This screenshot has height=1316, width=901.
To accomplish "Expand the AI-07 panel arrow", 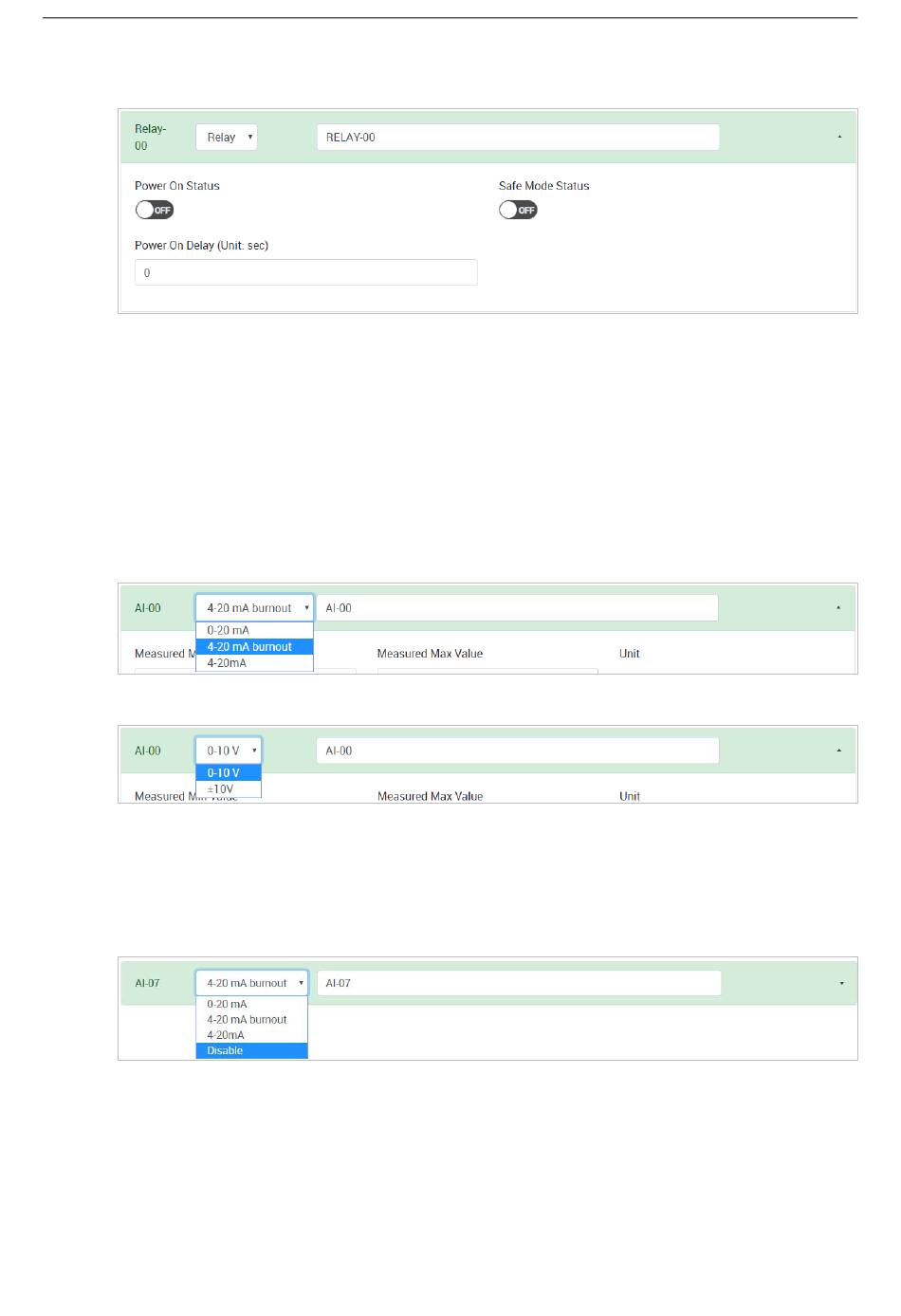I will [841, 983].
